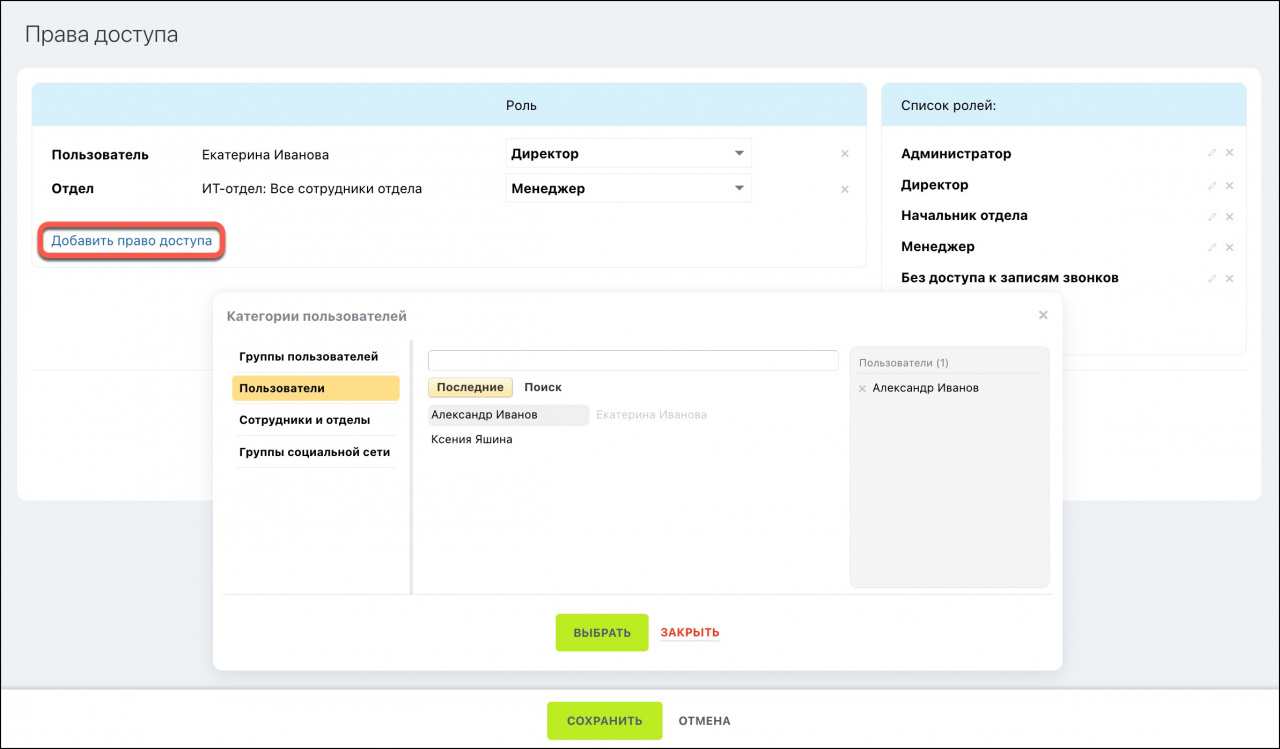Viewport: 1280px width, 749px height.
Task: Remove access row for Екатерина Иванова
Action: [x=845, y=154]
